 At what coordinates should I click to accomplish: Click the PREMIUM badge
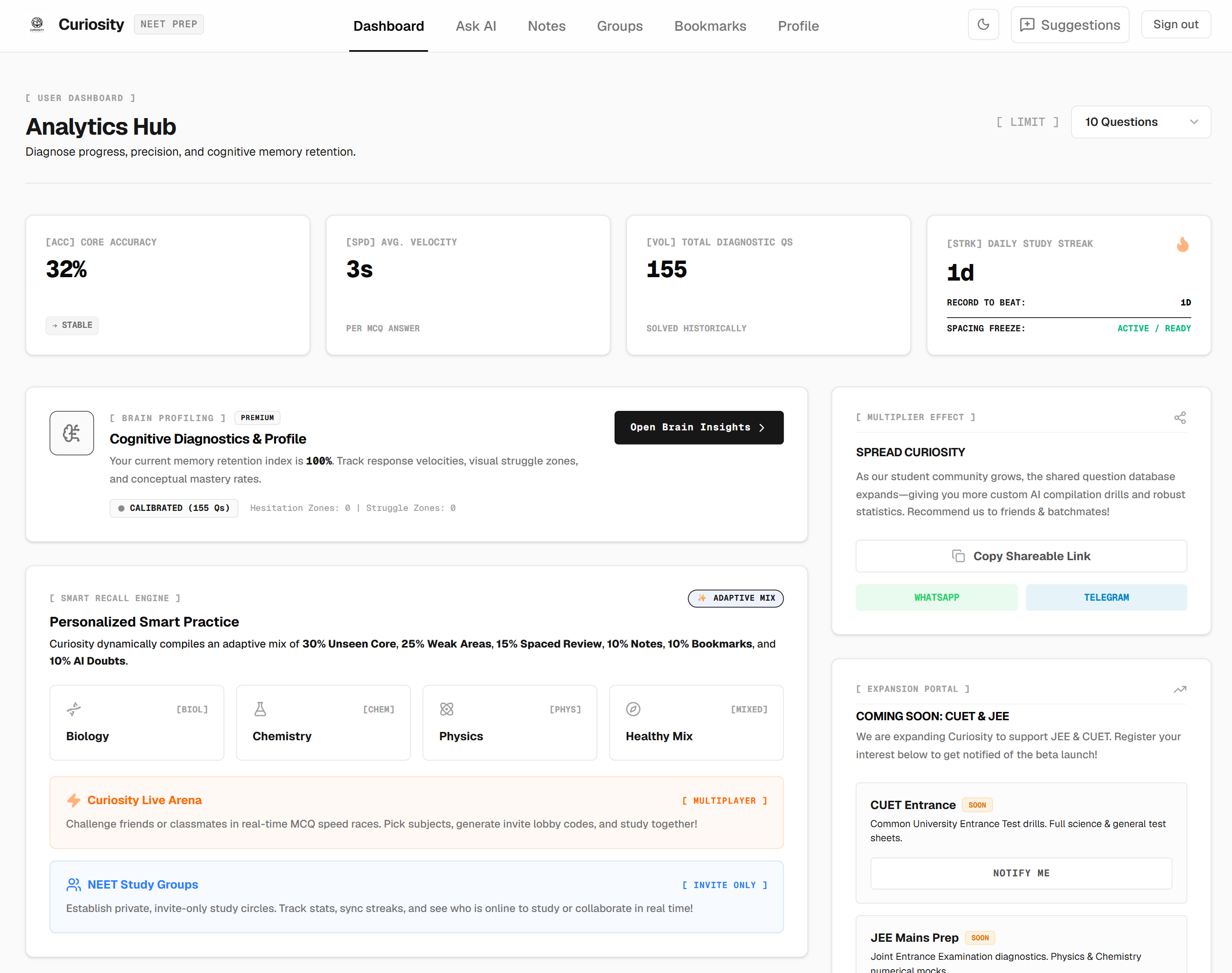point(257,418)
